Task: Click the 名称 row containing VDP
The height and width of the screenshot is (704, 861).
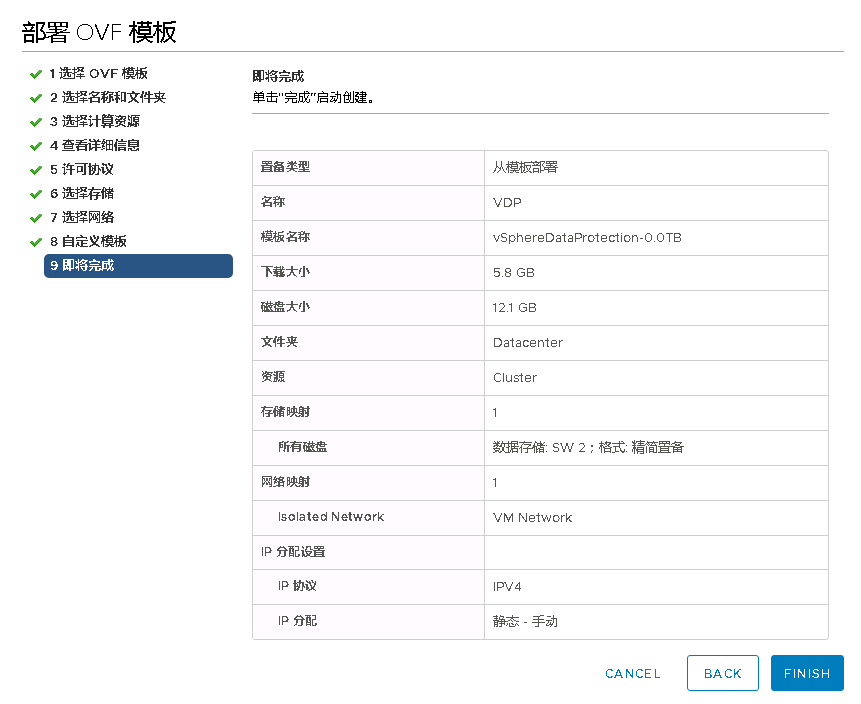Action: pos(540,202)
